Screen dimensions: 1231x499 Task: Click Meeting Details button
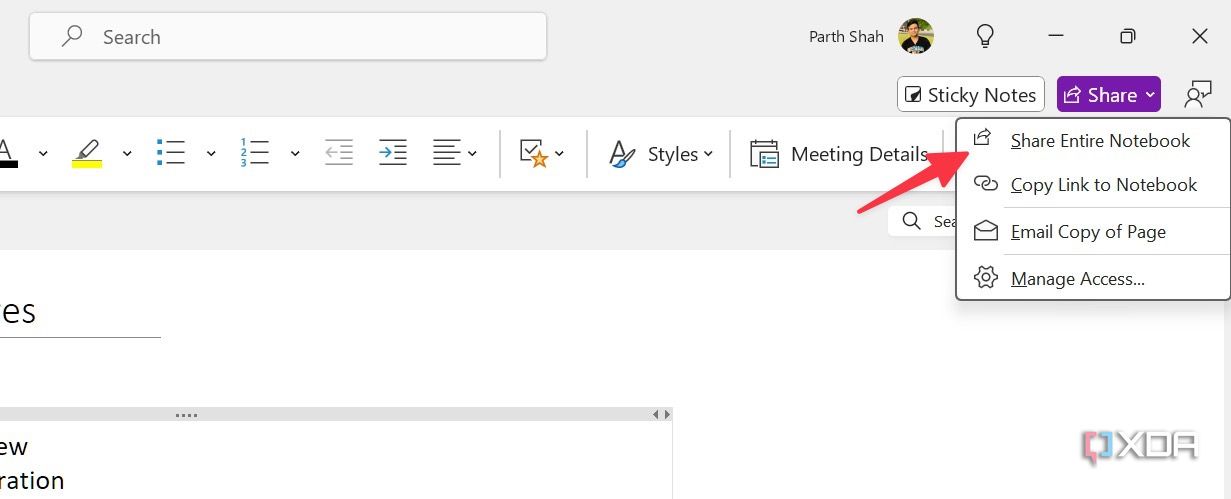[x=839, y=154]
